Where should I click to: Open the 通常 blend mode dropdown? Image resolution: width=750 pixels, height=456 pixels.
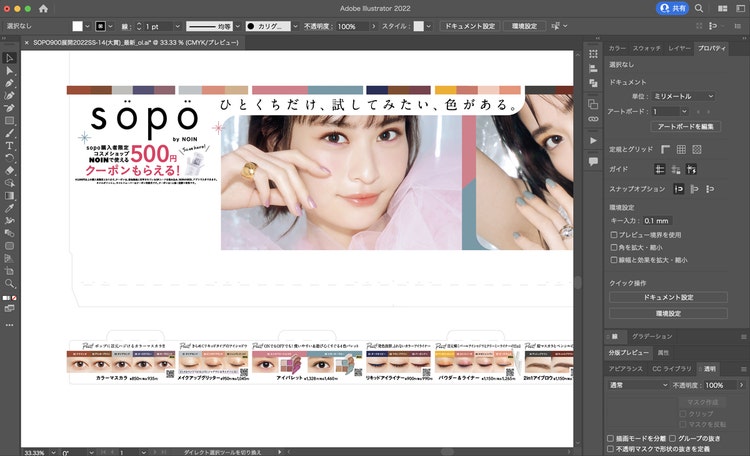tap(638, 385)
